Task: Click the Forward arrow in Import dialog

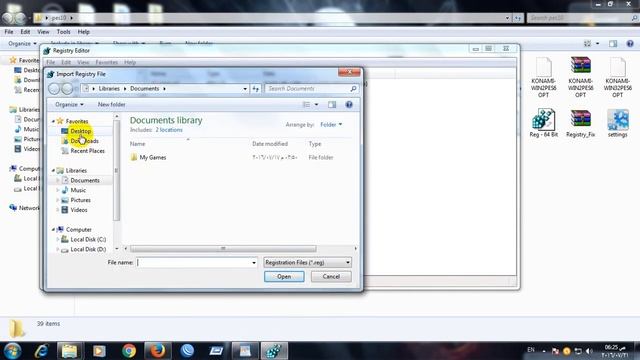Action: [67, 89]
